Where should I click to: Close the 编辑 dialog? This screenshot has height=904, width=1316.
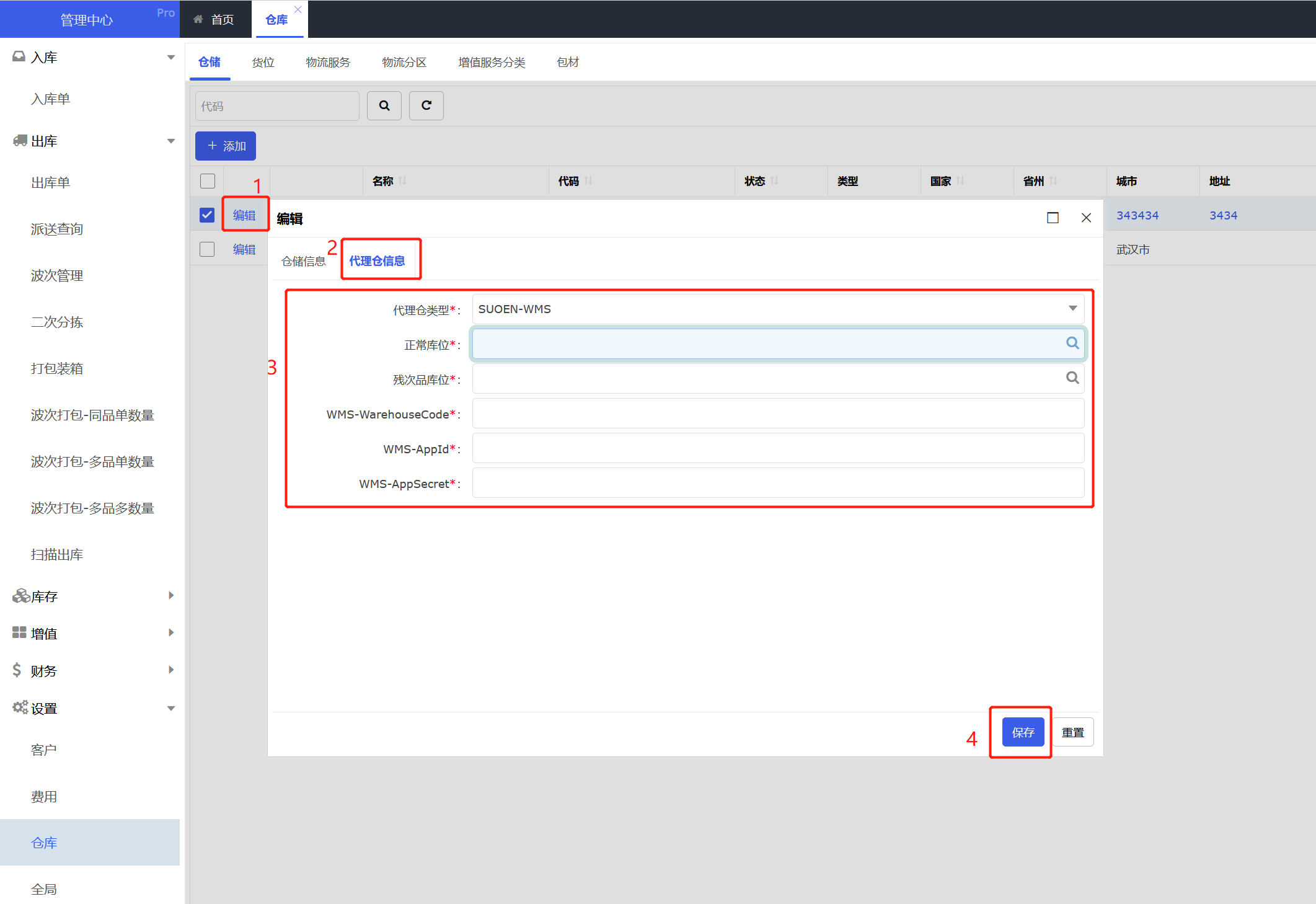1086,218
